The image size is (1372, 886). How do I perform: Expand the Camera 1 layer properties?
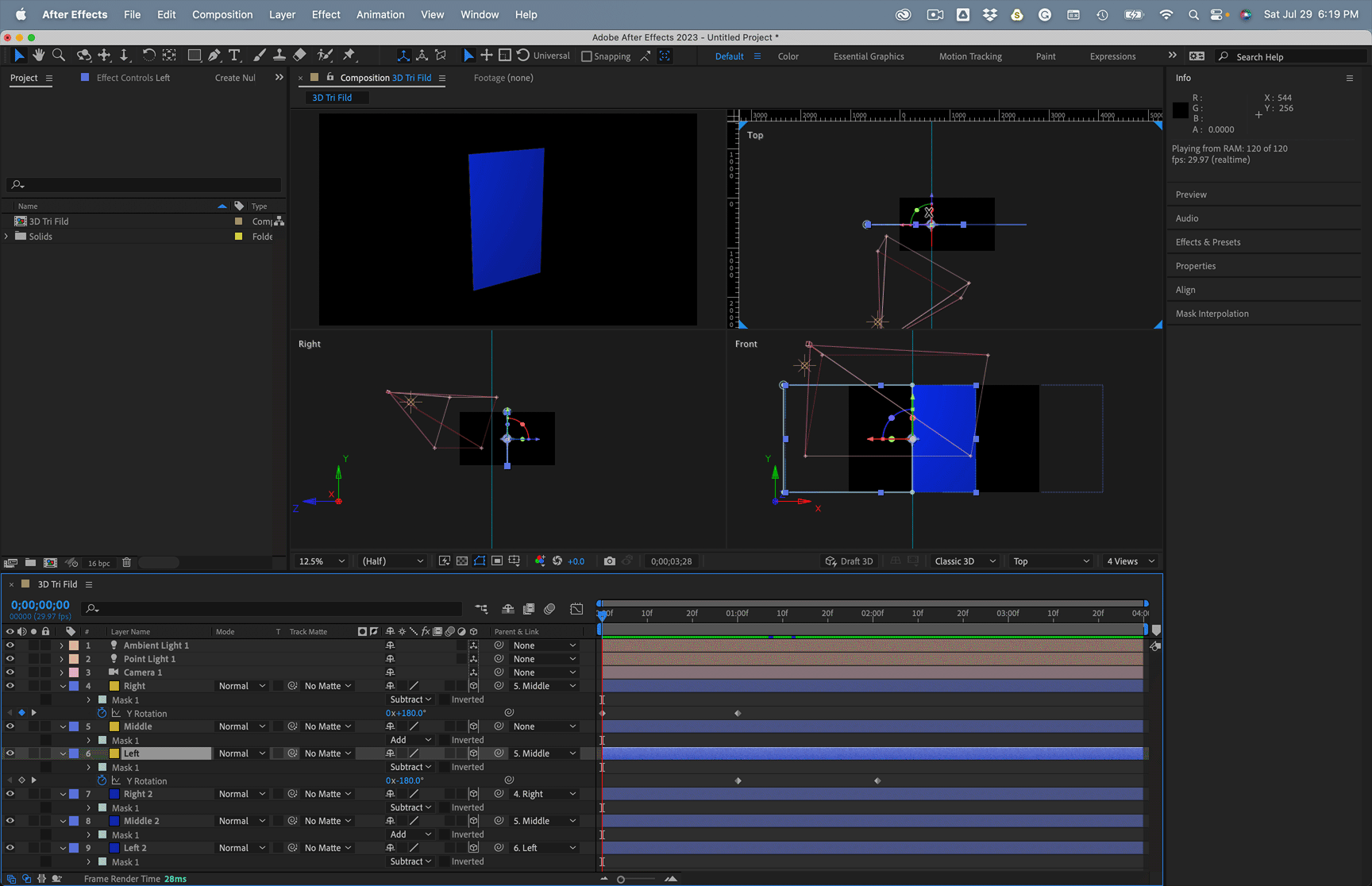[x=62, y=672]
